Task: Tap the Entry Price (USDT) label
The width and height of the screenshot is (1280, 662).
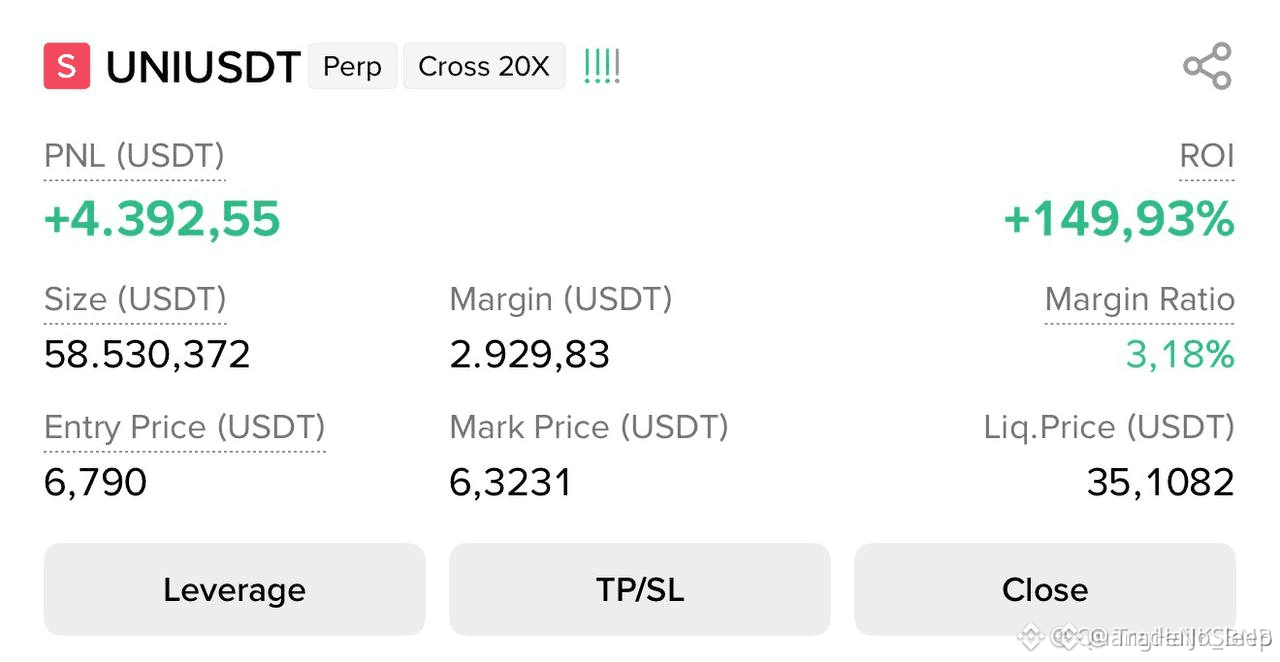Action: coord(185,427)
